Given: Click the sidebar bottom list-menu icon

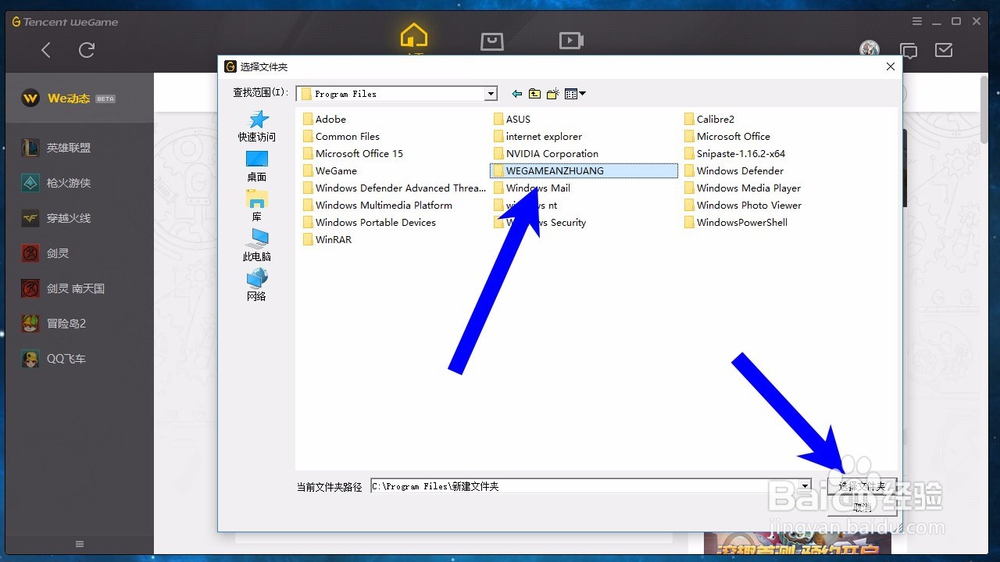Looking at the screenshot, I should point(80,544).
